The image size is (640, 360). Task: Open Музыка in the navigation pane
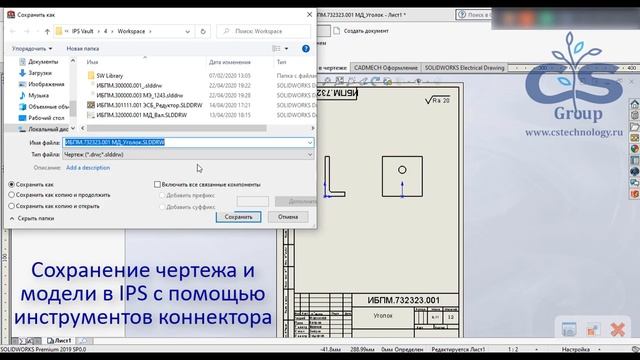pos(34,95)
